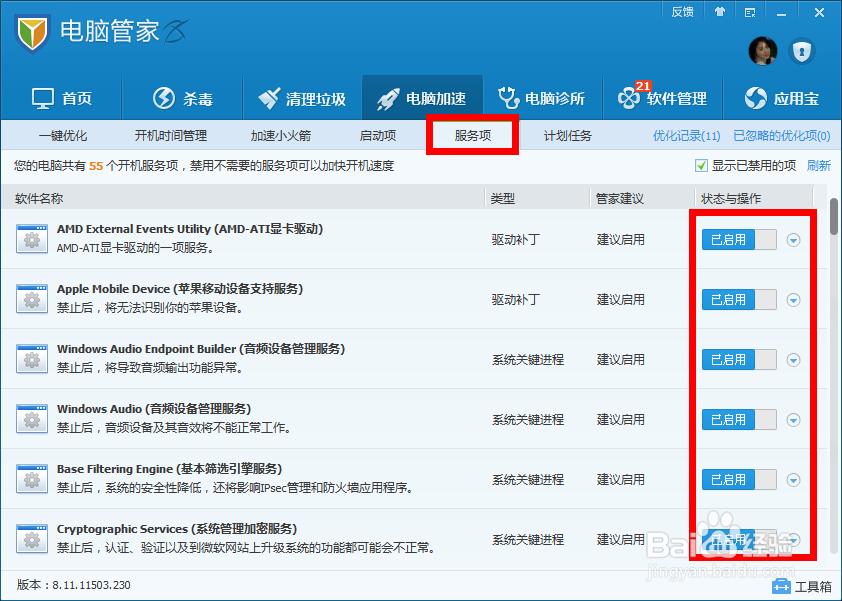Open 已忽略的优化项(0) link

click(781, 135)
